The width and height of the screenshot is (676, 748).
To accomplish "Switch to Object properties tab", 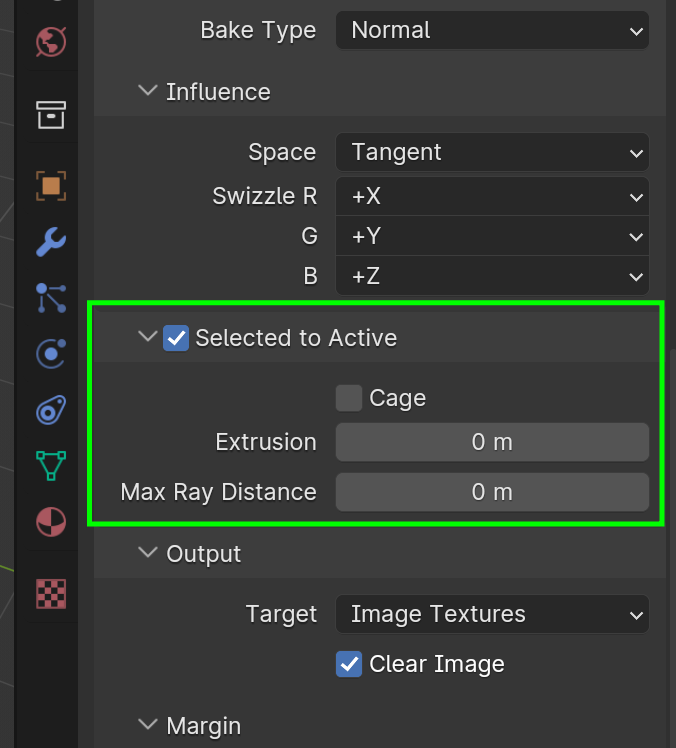I will 51,185.
